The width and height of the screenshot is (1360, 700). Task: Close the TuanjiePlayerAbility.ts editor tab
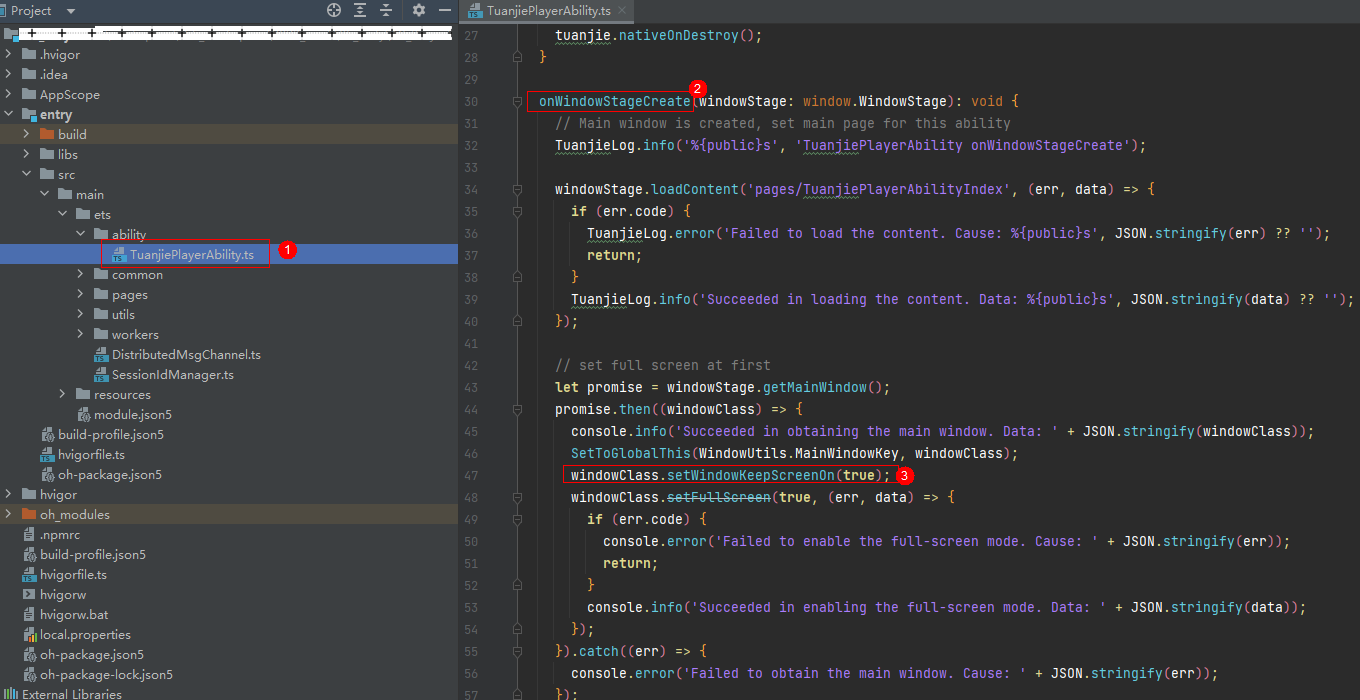(622, 11)
